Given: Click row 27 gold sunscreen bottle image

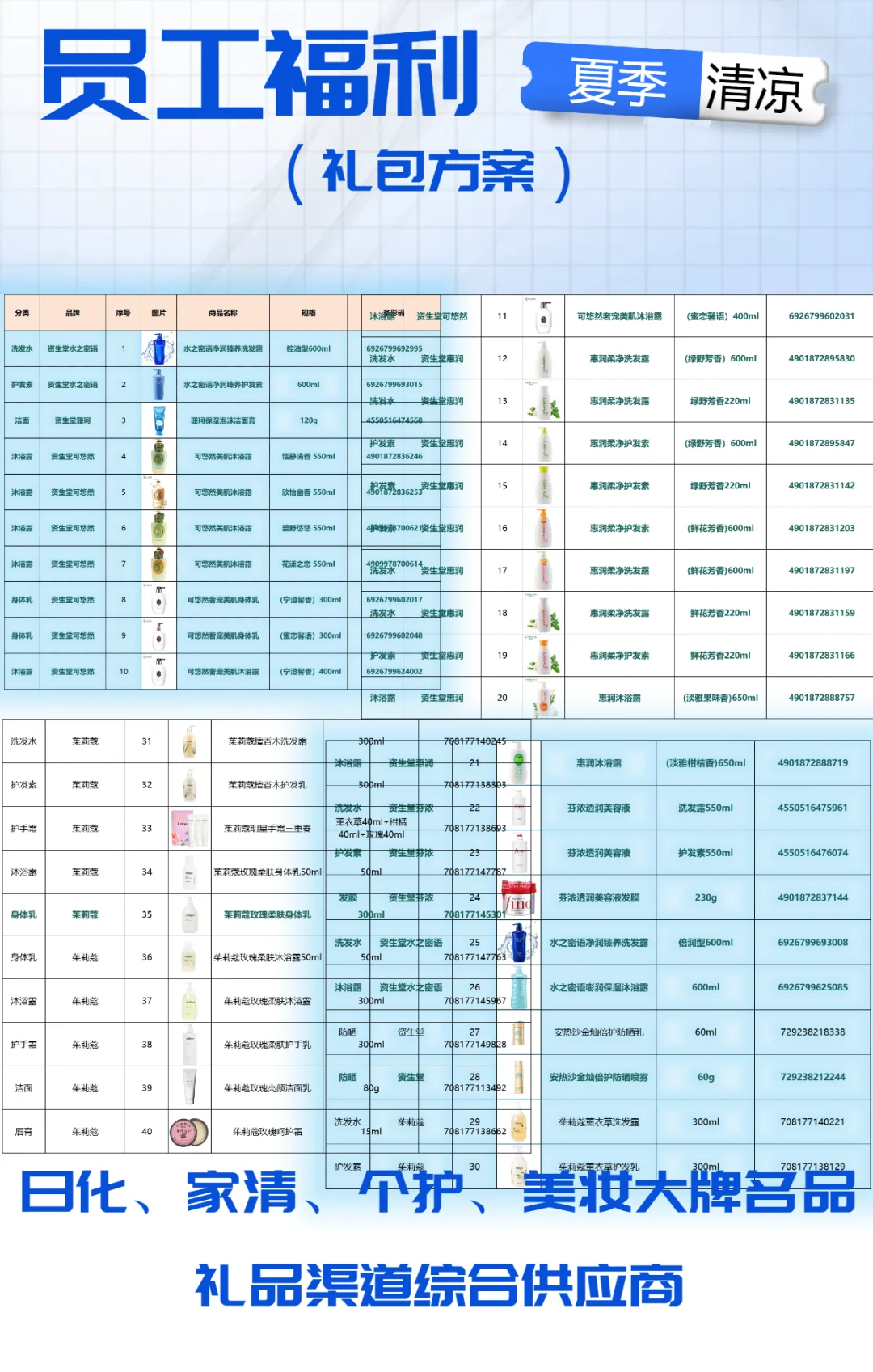Looking at the screenshot, I should [x=519, y=1032].
